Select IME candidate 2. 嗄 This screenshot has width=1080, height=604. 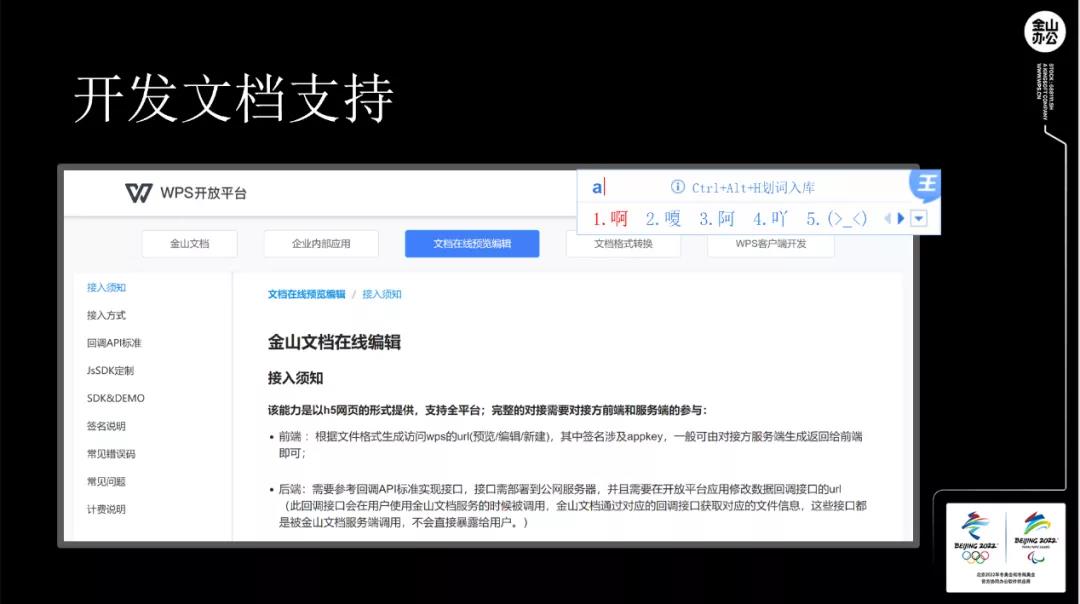pyautogui.click(x=663, y=219)
